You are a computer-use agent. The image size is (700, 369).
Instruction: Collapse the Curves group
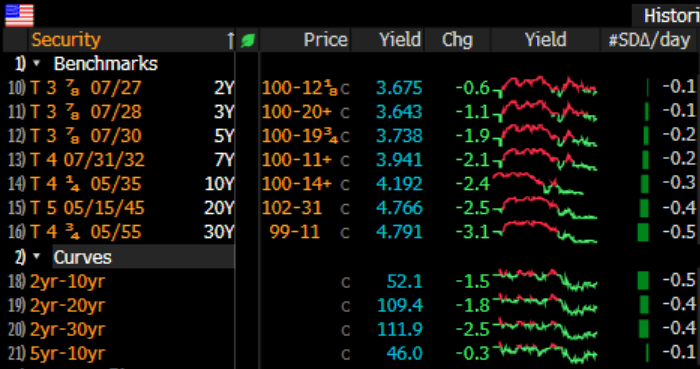point(37,257)
